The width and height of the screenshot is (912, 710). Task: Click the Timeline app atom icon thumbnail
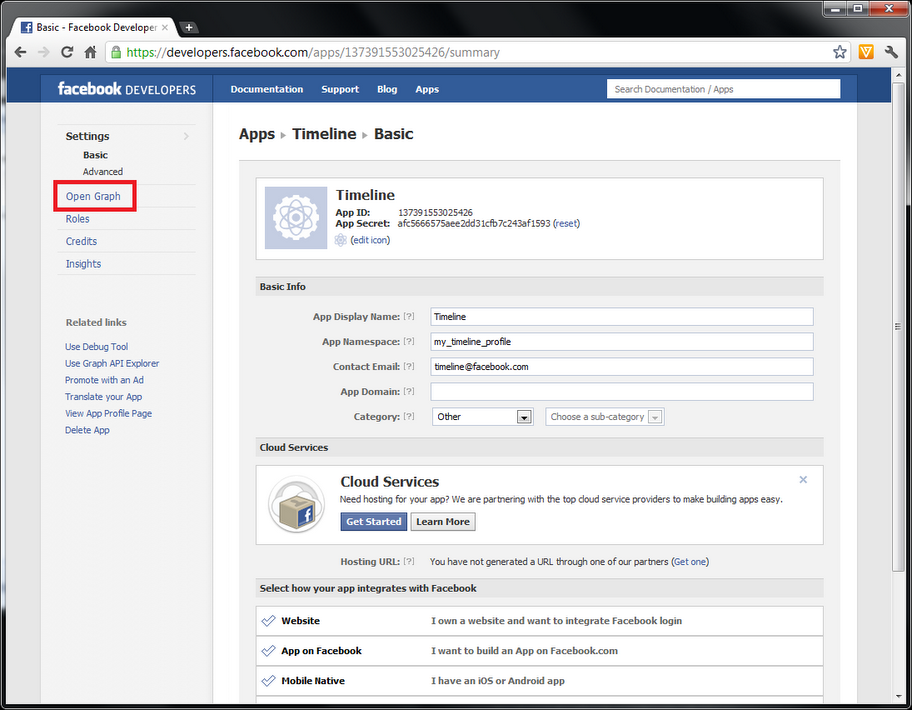295,217
